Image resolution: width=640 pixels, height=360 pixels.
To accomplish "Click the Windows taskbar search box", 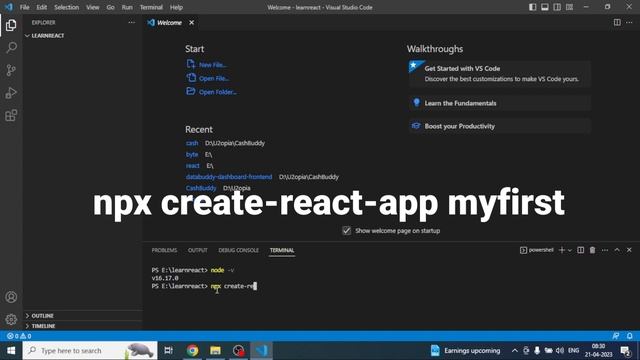I will [x=90, y=350].
